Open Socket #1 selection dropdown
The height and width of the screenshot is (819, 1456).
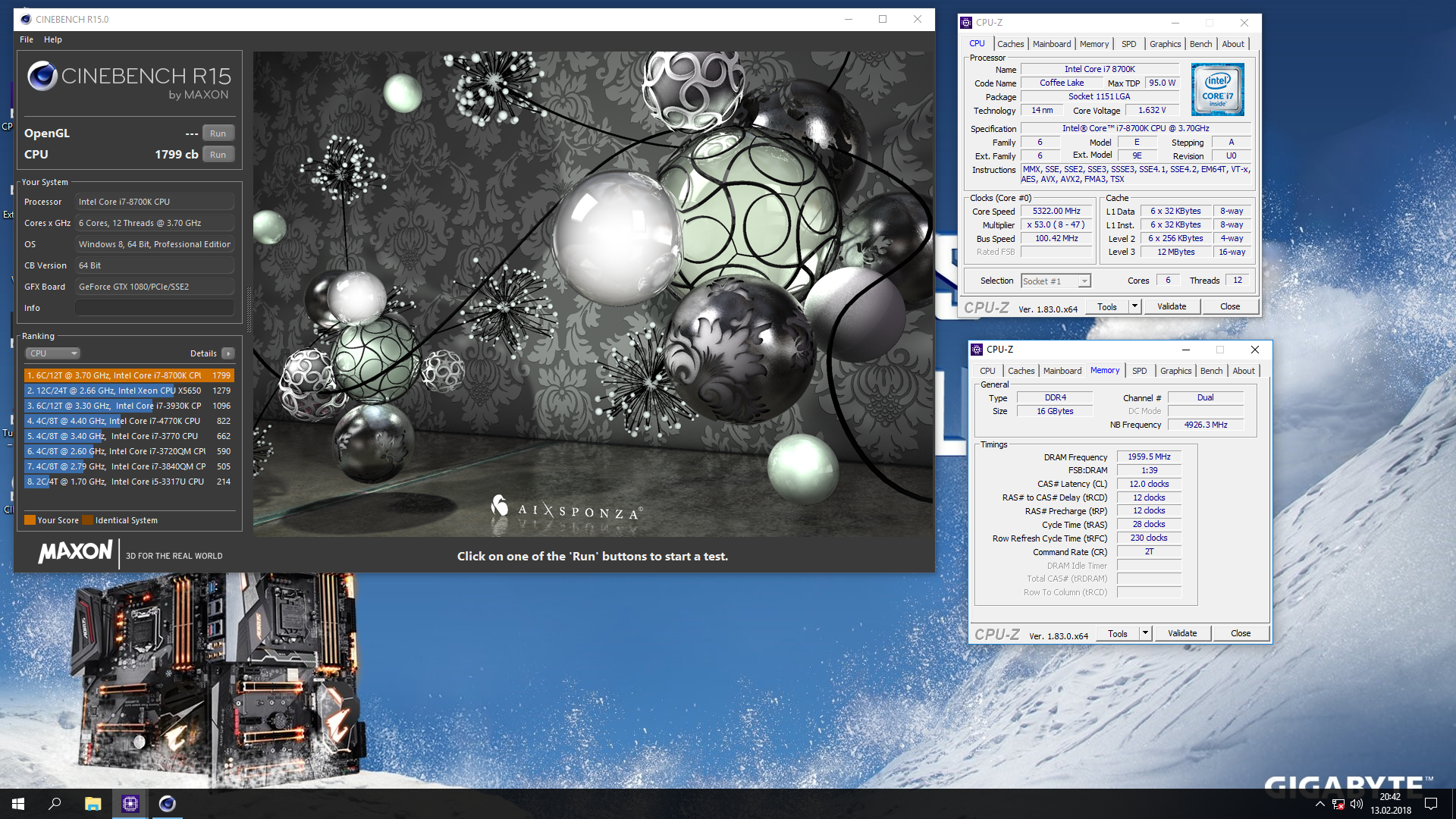pos(1056,281)
